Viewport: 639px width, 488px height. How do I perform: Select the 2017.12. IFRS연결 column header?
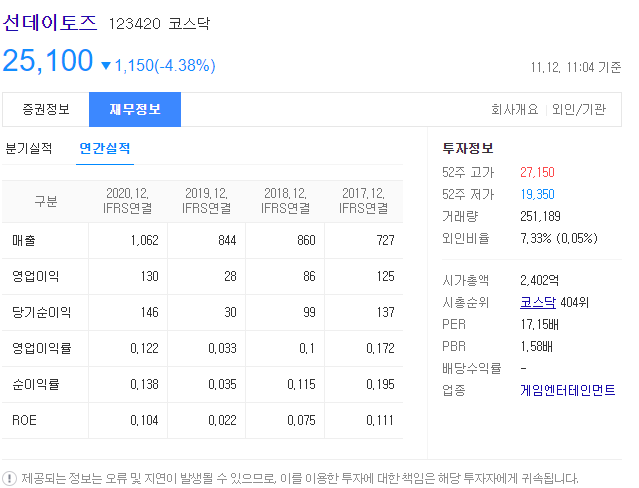[364, 201]
